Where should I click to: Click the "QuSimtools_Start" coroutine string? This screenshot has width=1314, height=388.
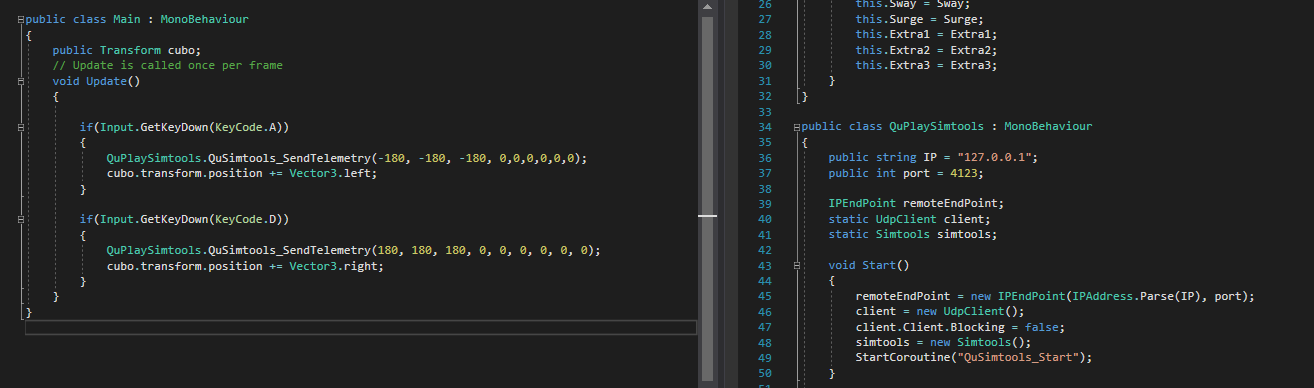click(1017, 358)
